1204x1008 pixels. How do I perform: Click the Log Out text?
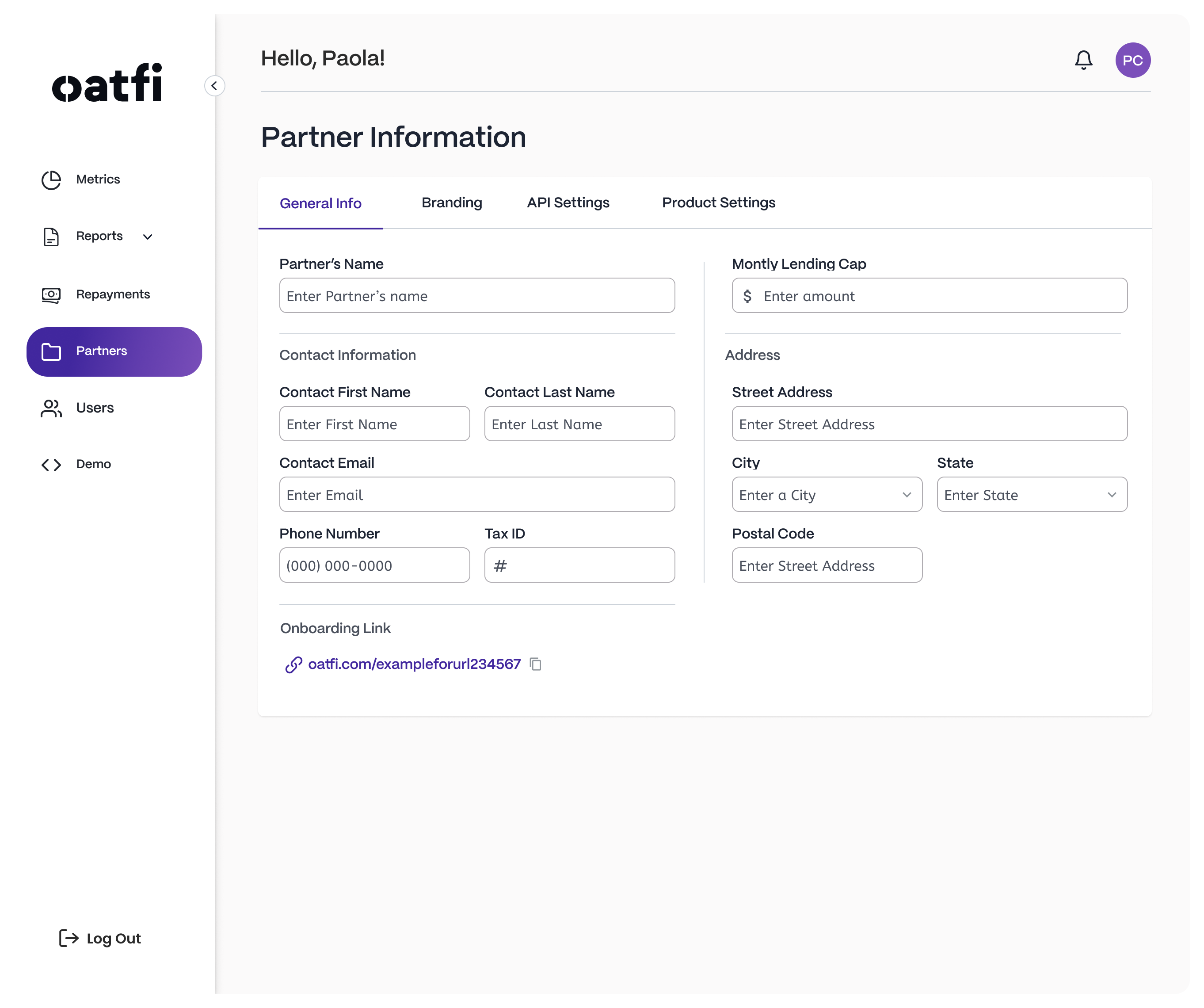click(x=114, y=938)
